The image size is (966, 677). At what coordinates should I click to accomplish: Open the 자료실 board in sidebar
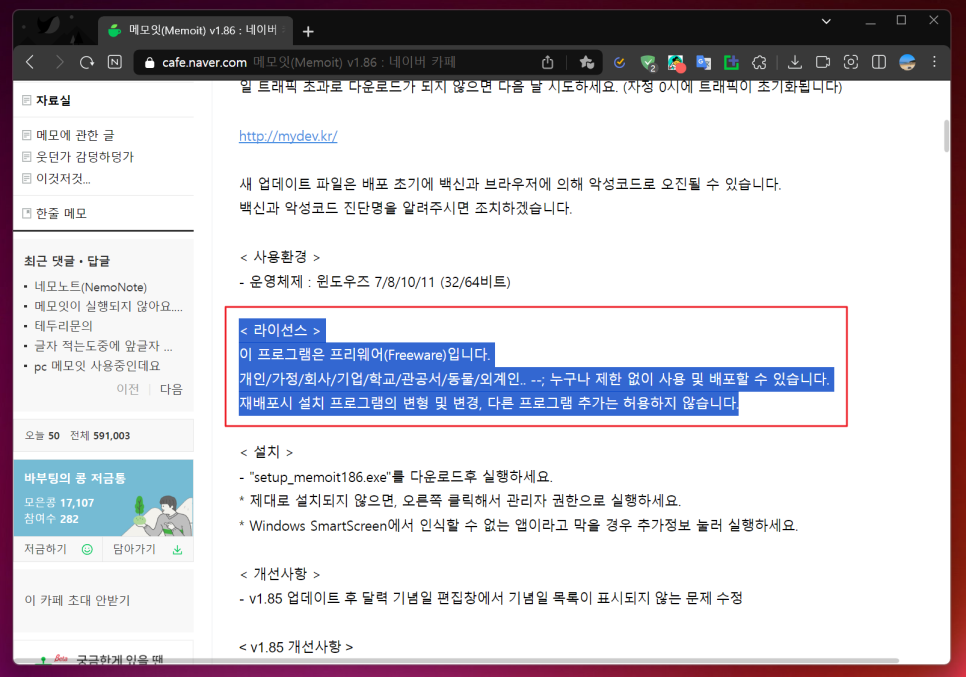53,100
